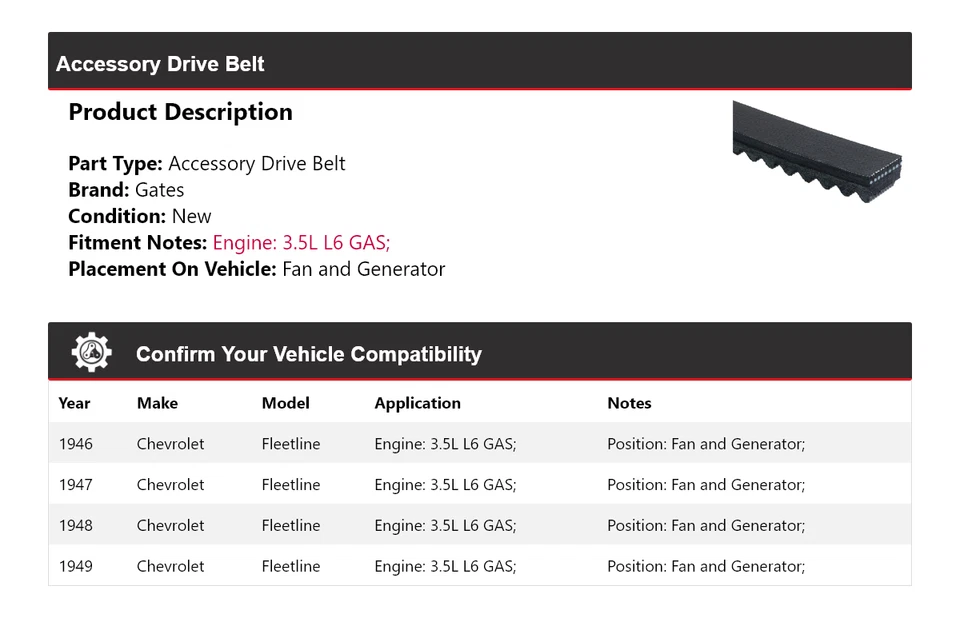
Task: Click the Model column header
Action: pos(285,403)
